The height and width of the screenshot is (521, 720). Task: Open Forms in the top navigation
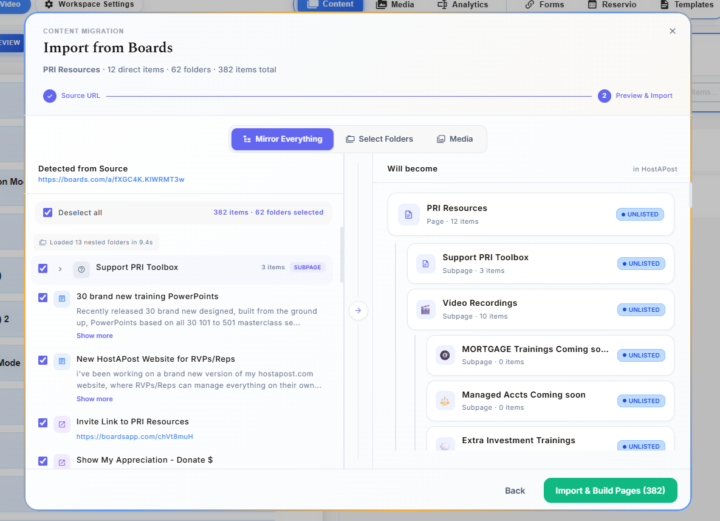click(545, 5)
